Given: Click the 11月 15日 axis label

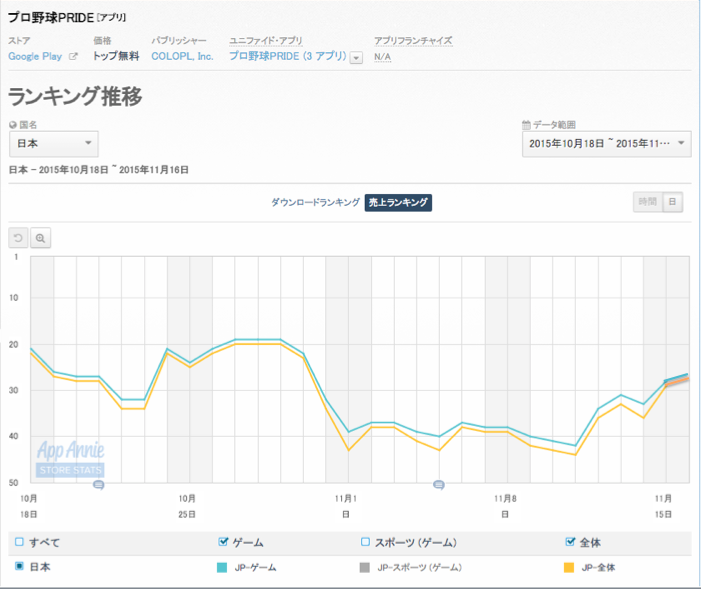Looking at the screenshot, I should click(x=663, y=506).
